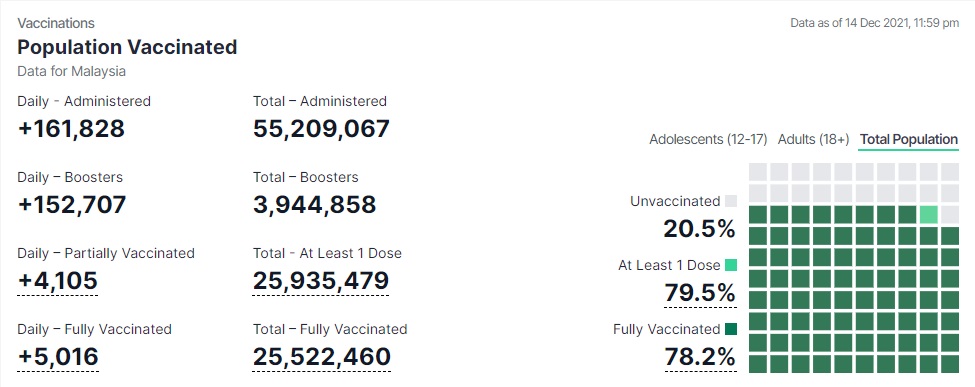Screen dimensions: 975x387
Task: Click the Population Vaccinated heading
Action: 127,47
